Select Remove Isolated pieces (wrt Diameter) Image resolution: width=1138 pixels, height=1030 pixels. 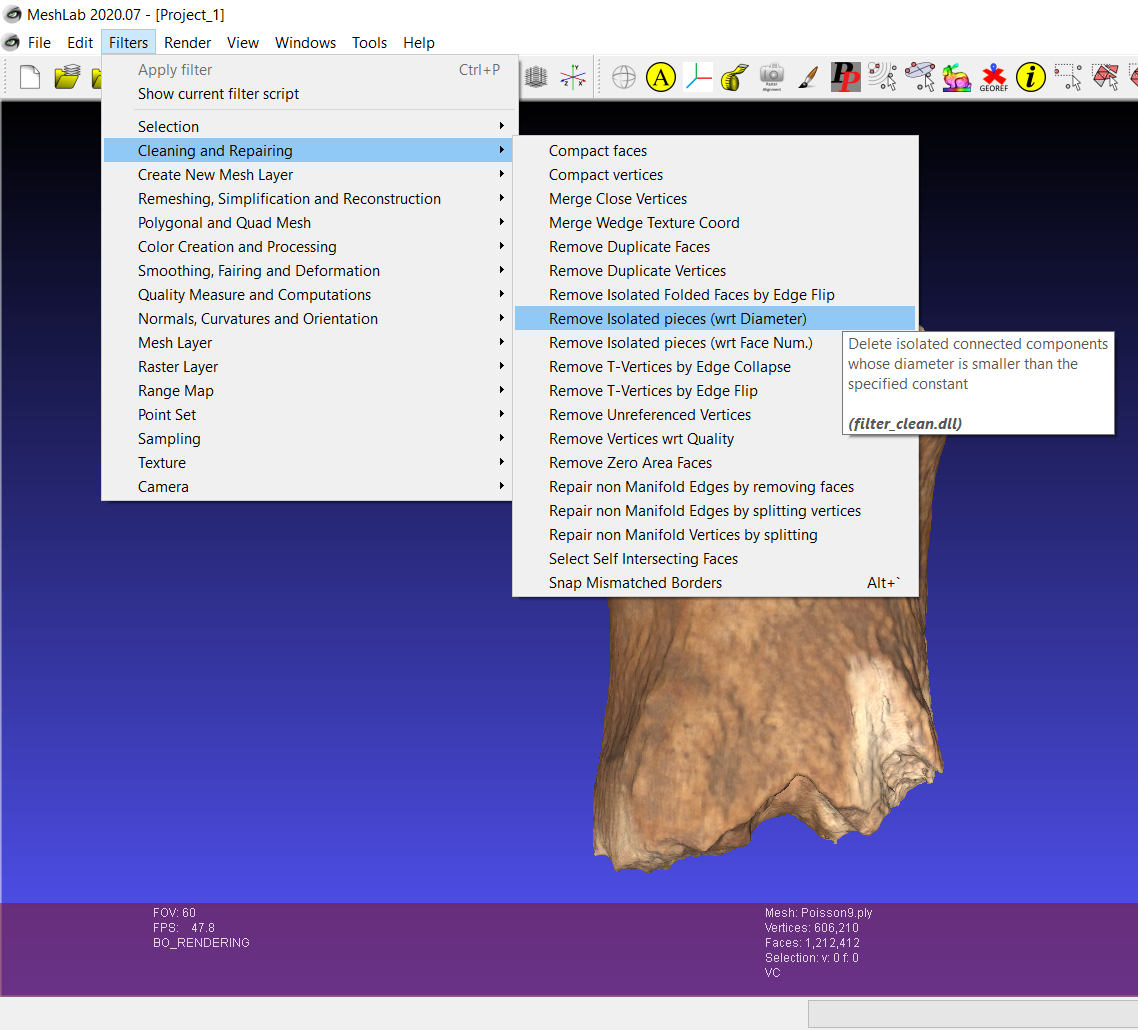coord(715,318)
